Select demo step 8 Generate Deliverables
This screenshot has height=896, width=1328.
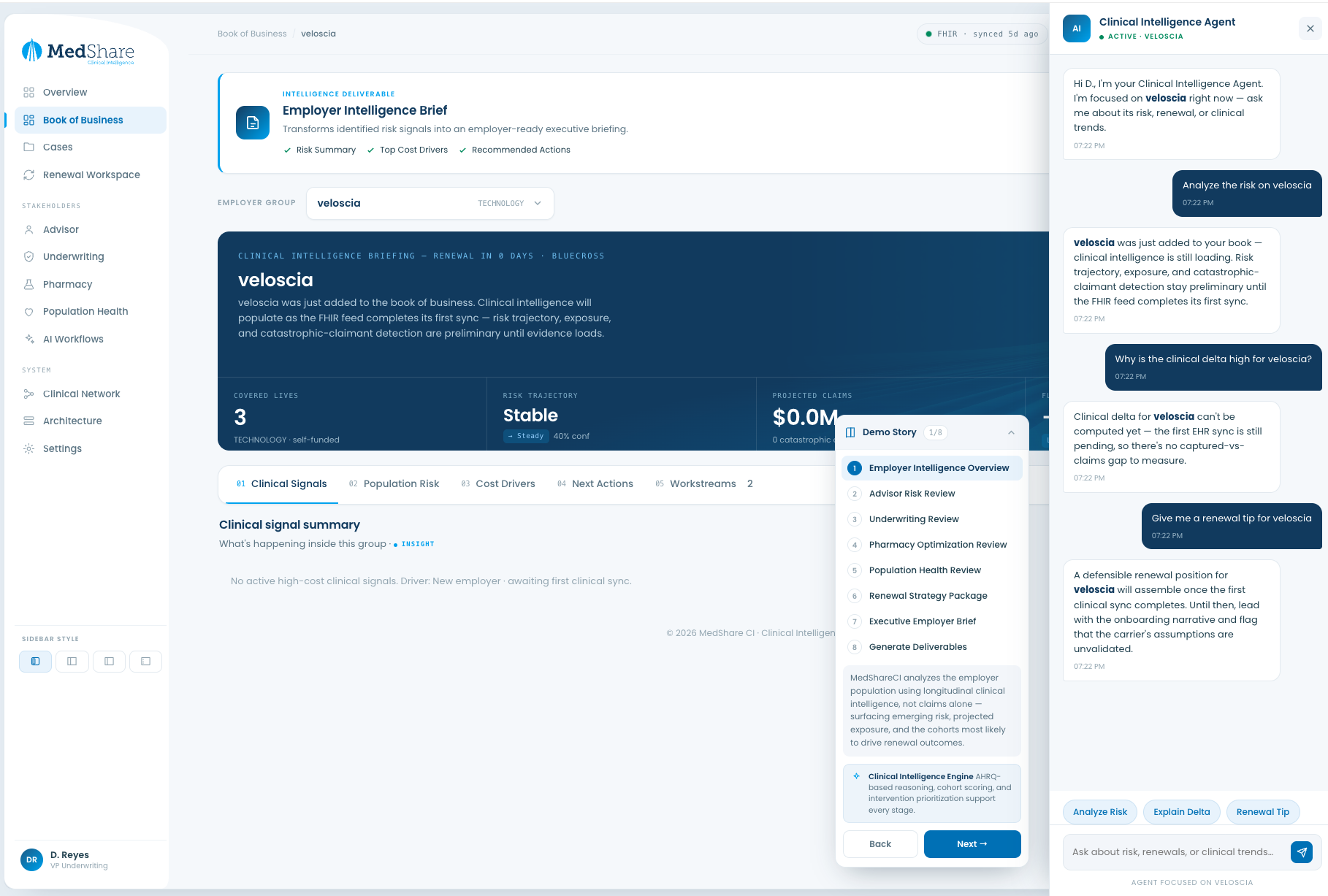click(931, 647)
